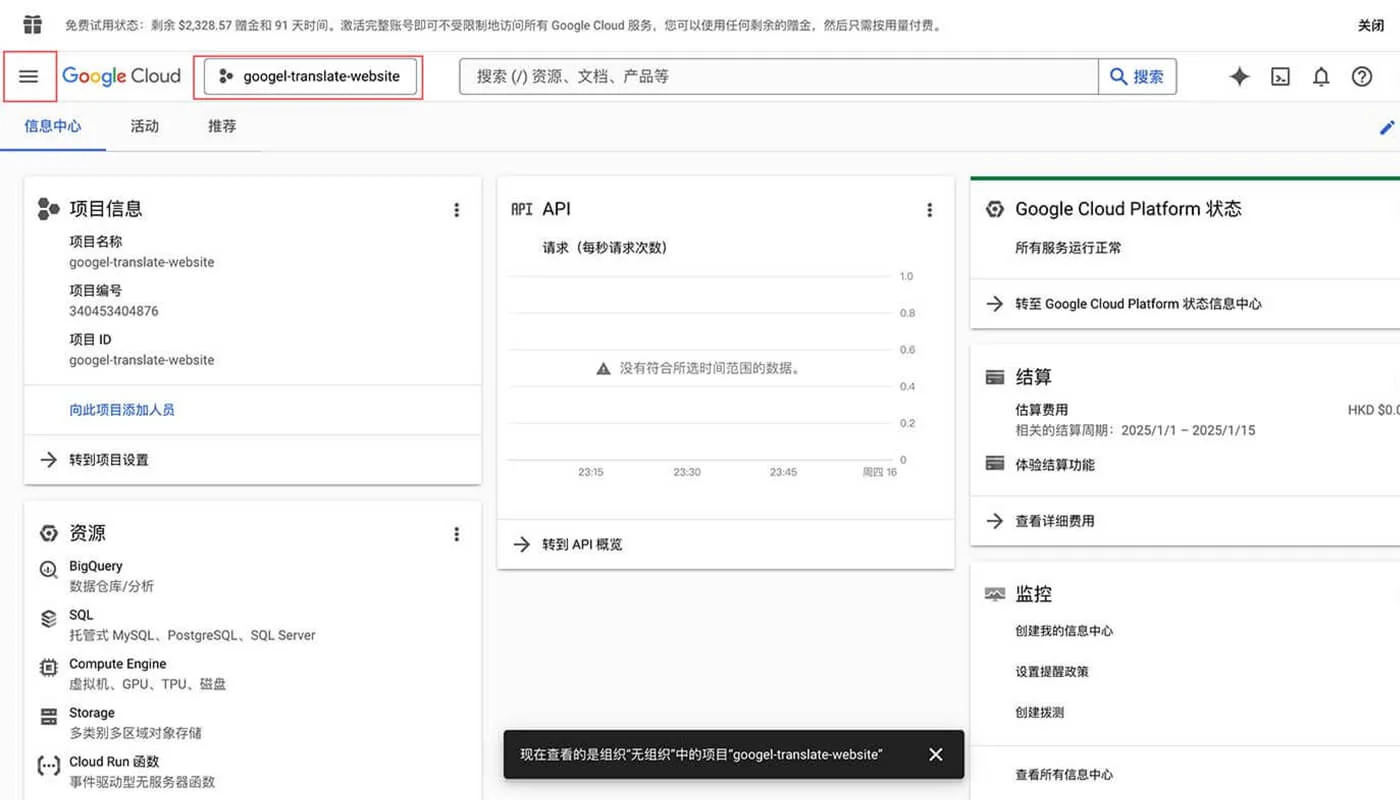Image resolution: width=1400 pixels, height=800 pixels.
Task: Switch to the 推荐 tab
Action: (x=221, y=126)
